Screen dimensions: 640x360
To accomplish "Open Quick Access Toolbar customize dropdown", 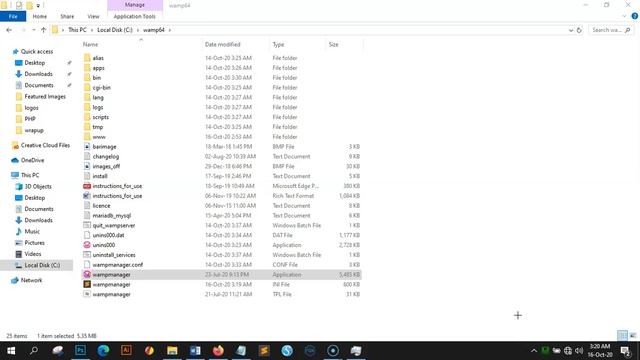I will click(38, 6).
